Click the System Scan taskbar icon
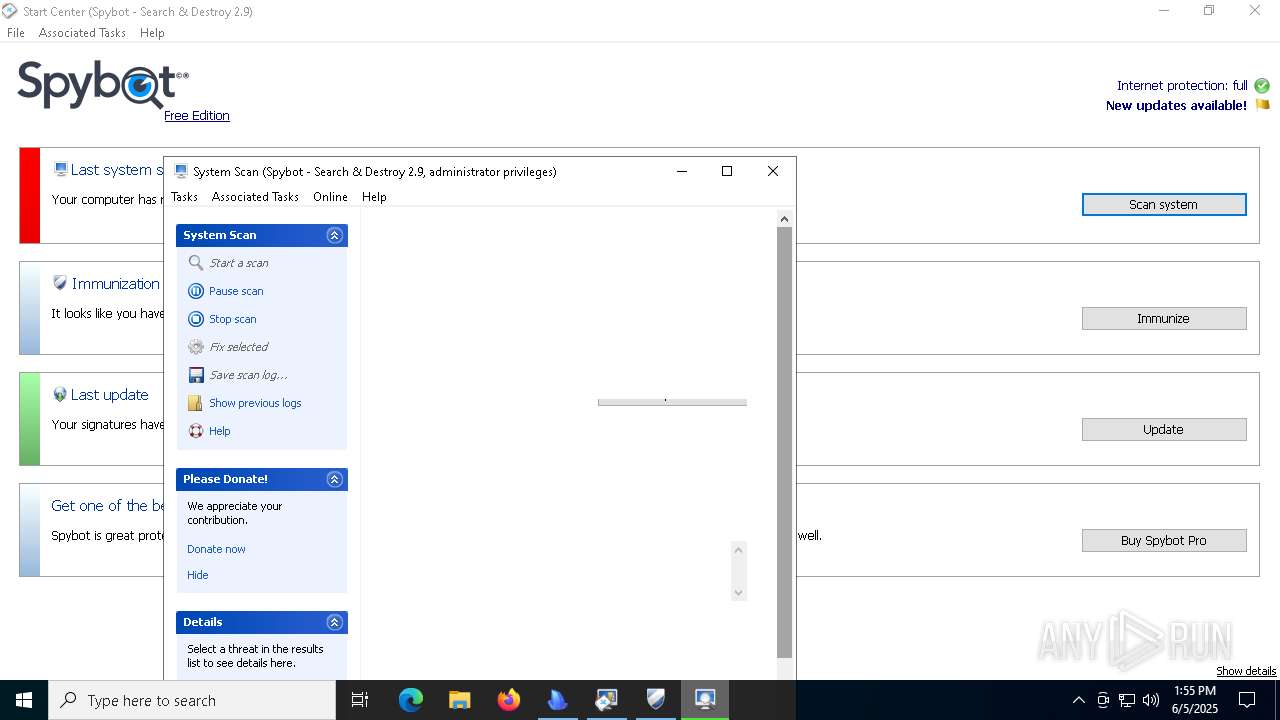The height and width of the screenshot is (720, 1280). [705, 700]
